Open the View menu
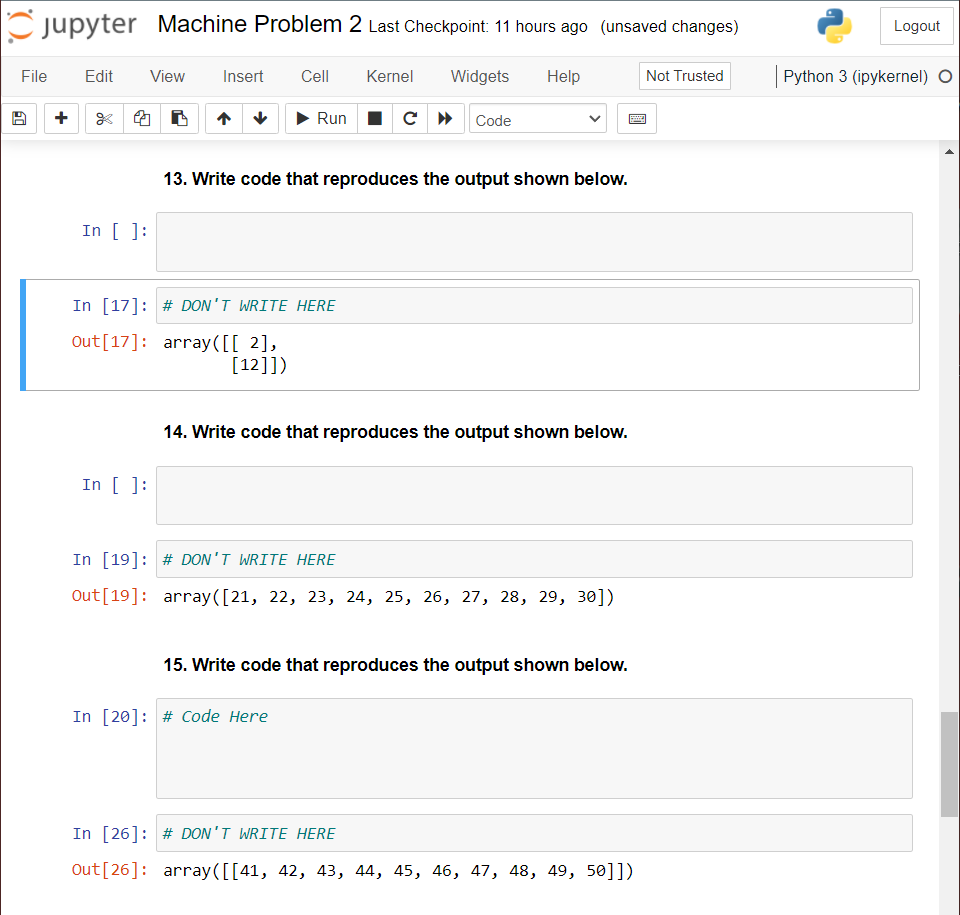The width and height of the screenshot is (960, 915). tap(167, 77)
